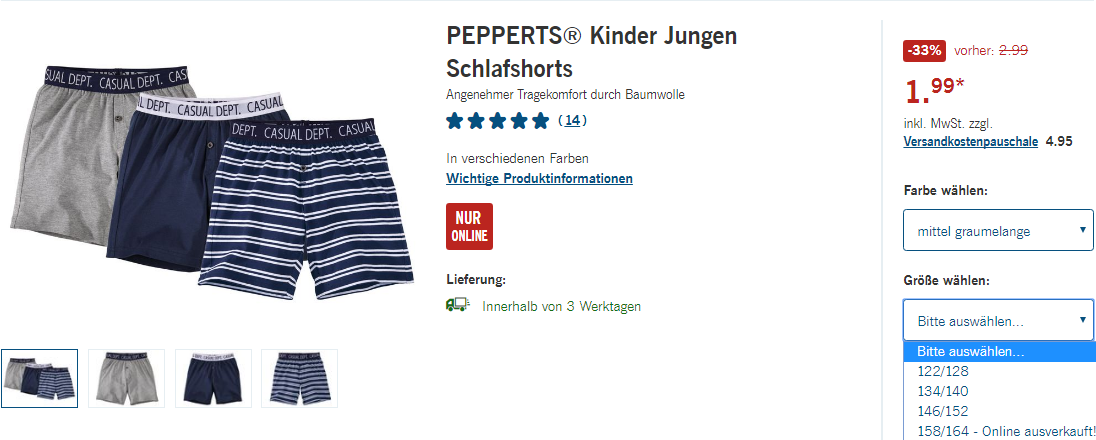The image size is (1096, 440).
Task: Click the five-star rating icons
Action: click(498, 121)
